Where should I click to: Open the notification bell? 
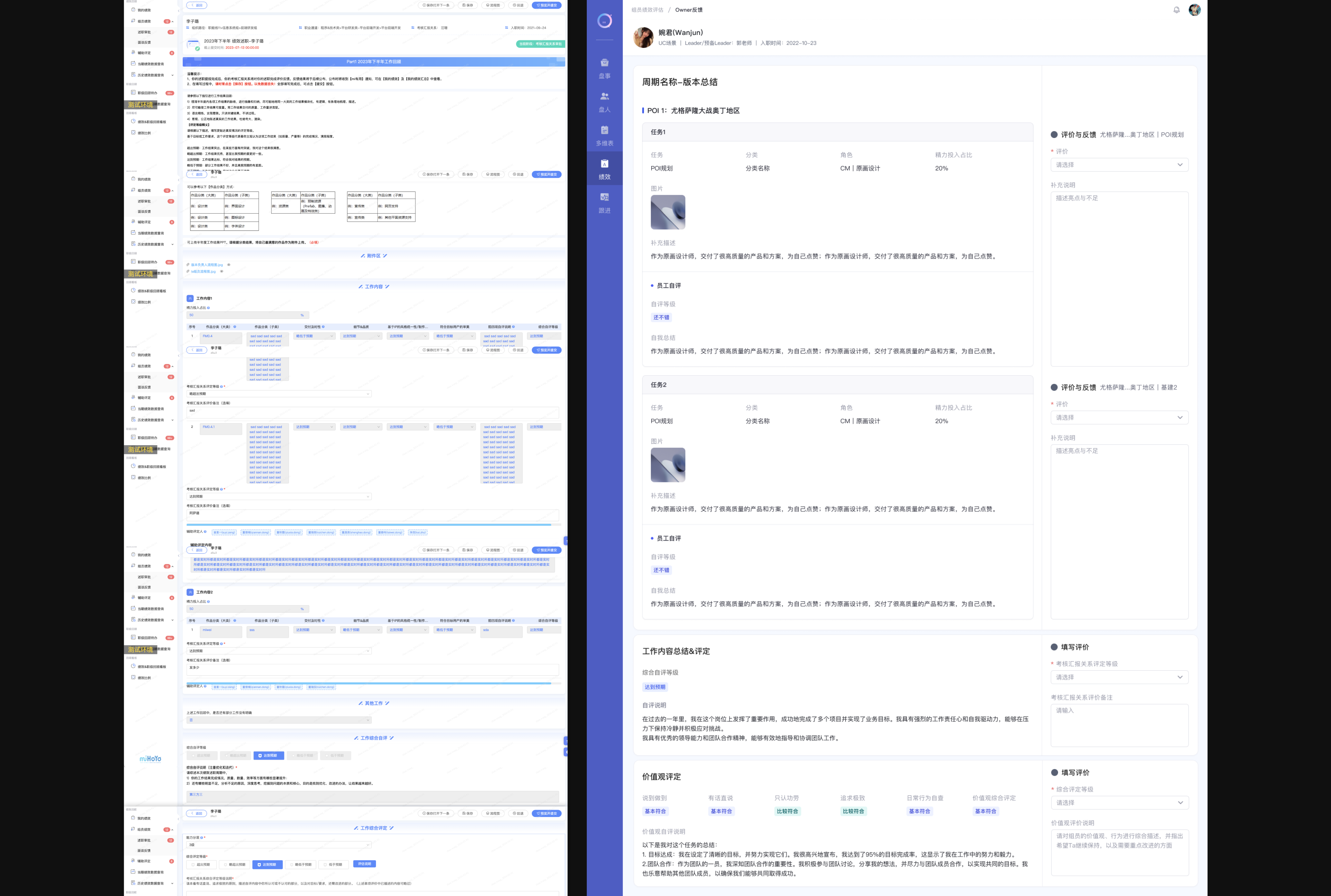pyautogui.click(x=1176, y=10)
